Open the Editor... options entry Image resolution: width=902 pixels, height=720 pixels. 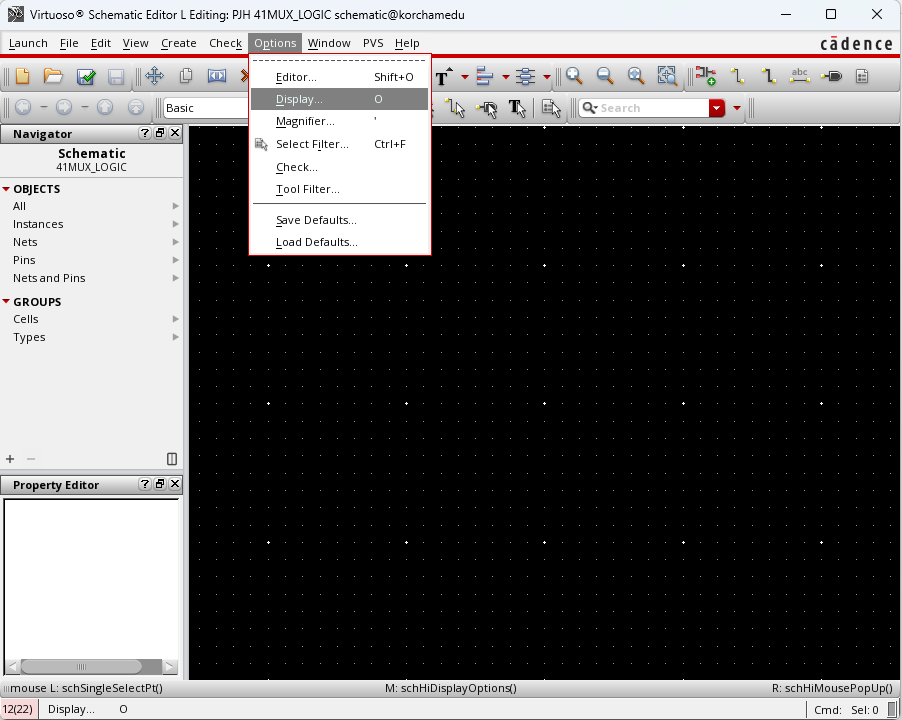click(x=339, y=77)
